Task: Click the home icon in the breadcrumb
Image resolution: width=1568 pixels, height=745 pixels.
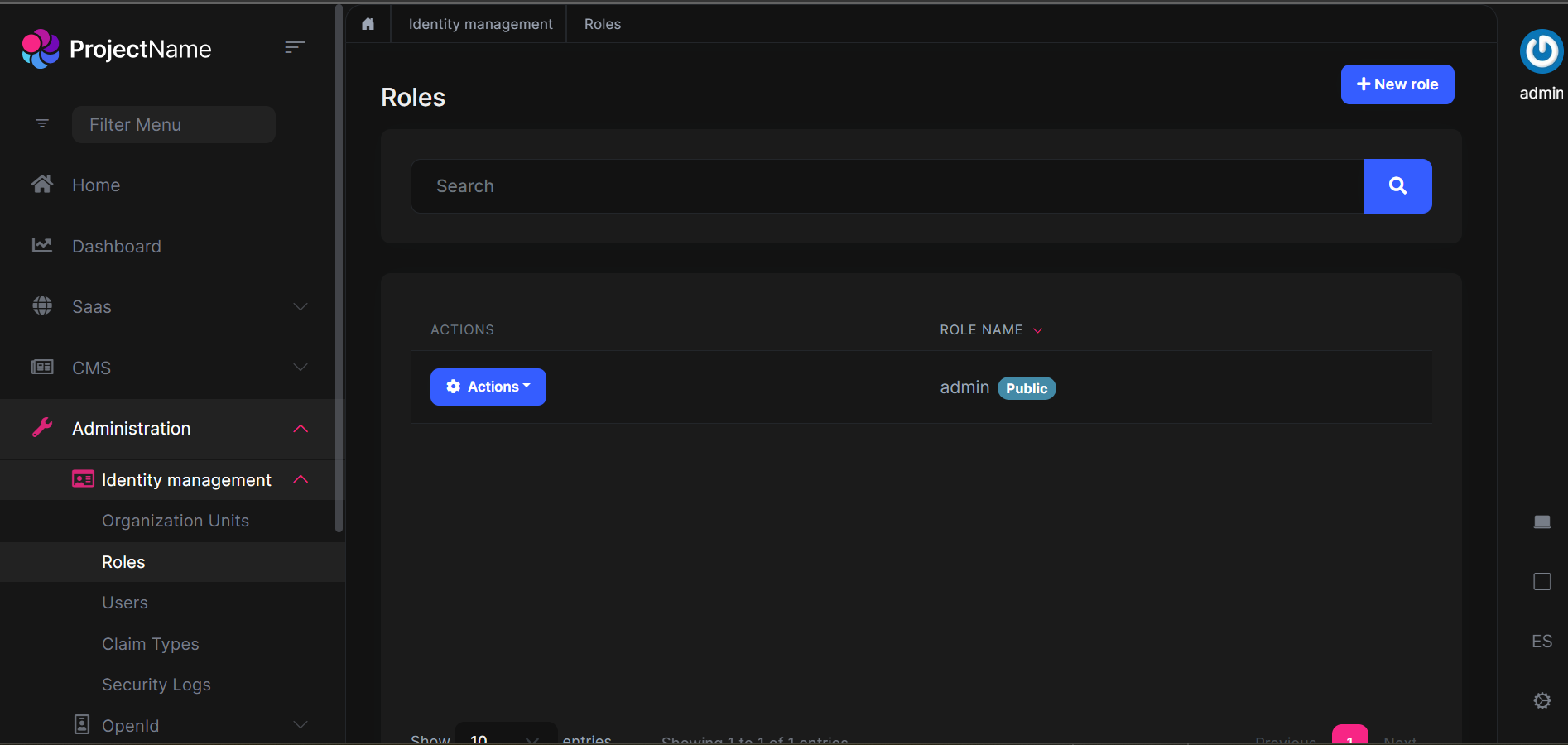Action: 368,24
